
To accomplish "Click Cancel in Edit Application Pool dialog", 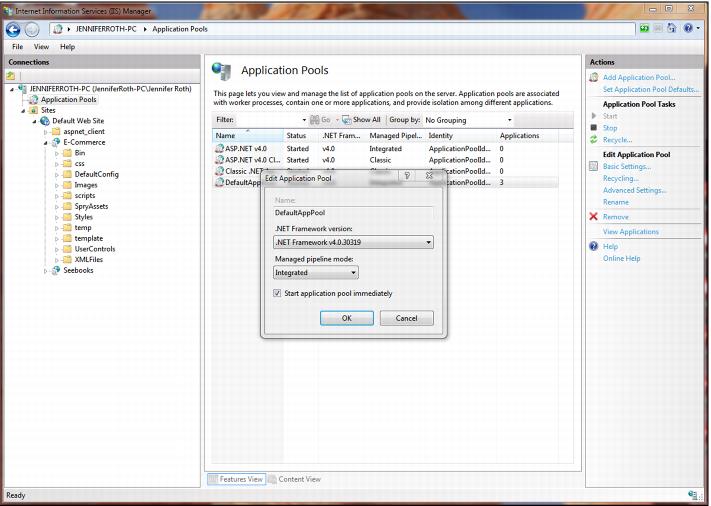I will pyautogui.click(x=406, y=318).
